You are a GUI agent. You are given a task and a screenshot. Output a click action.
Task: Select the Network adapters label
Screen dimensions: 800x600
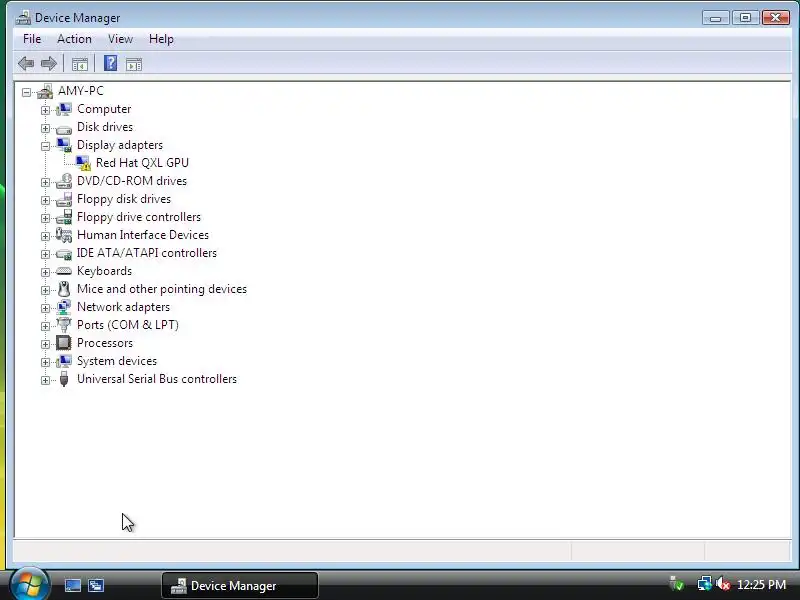click(x=123, y=307)
